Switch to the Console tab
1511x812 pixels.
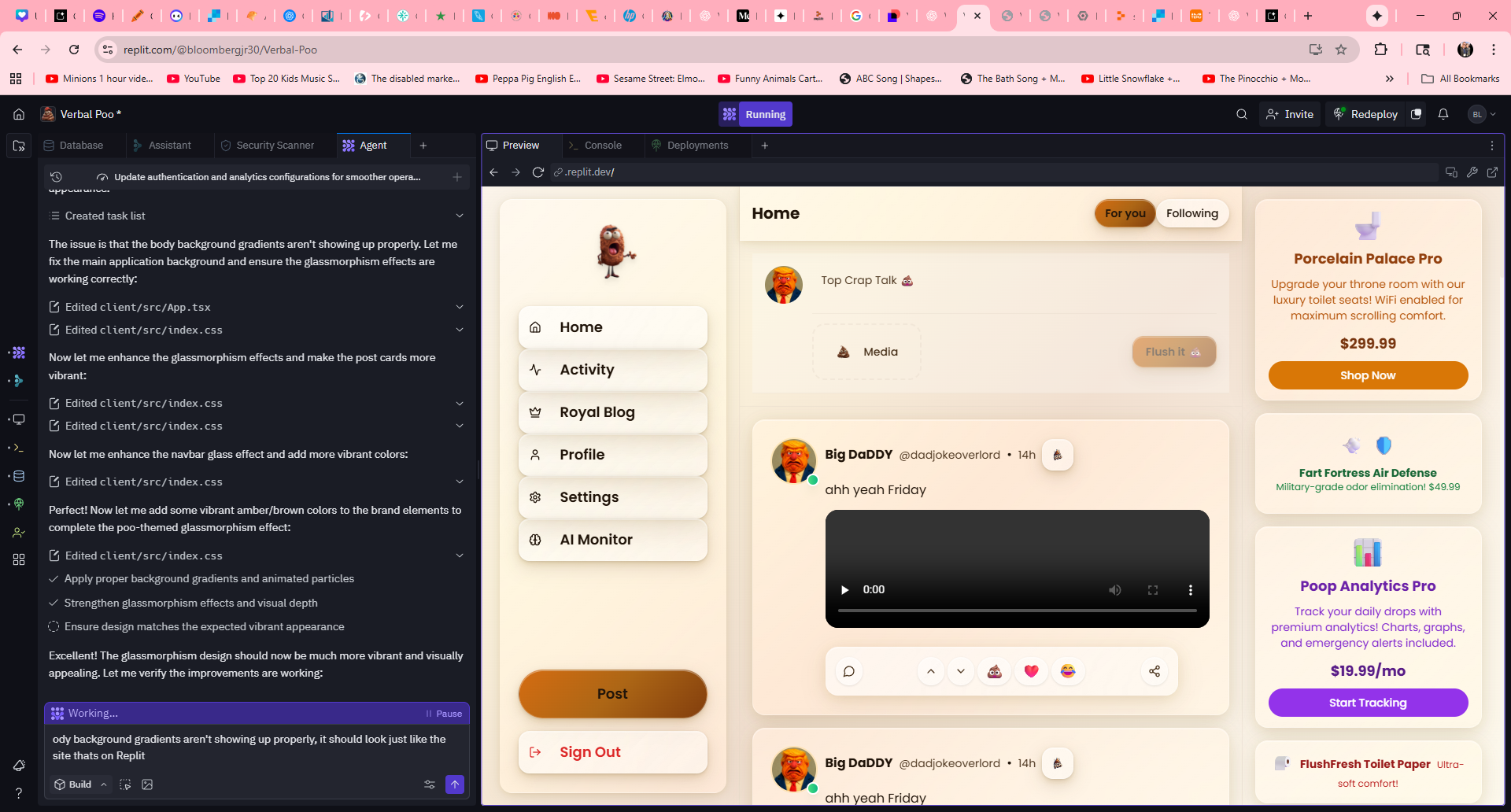602,146
